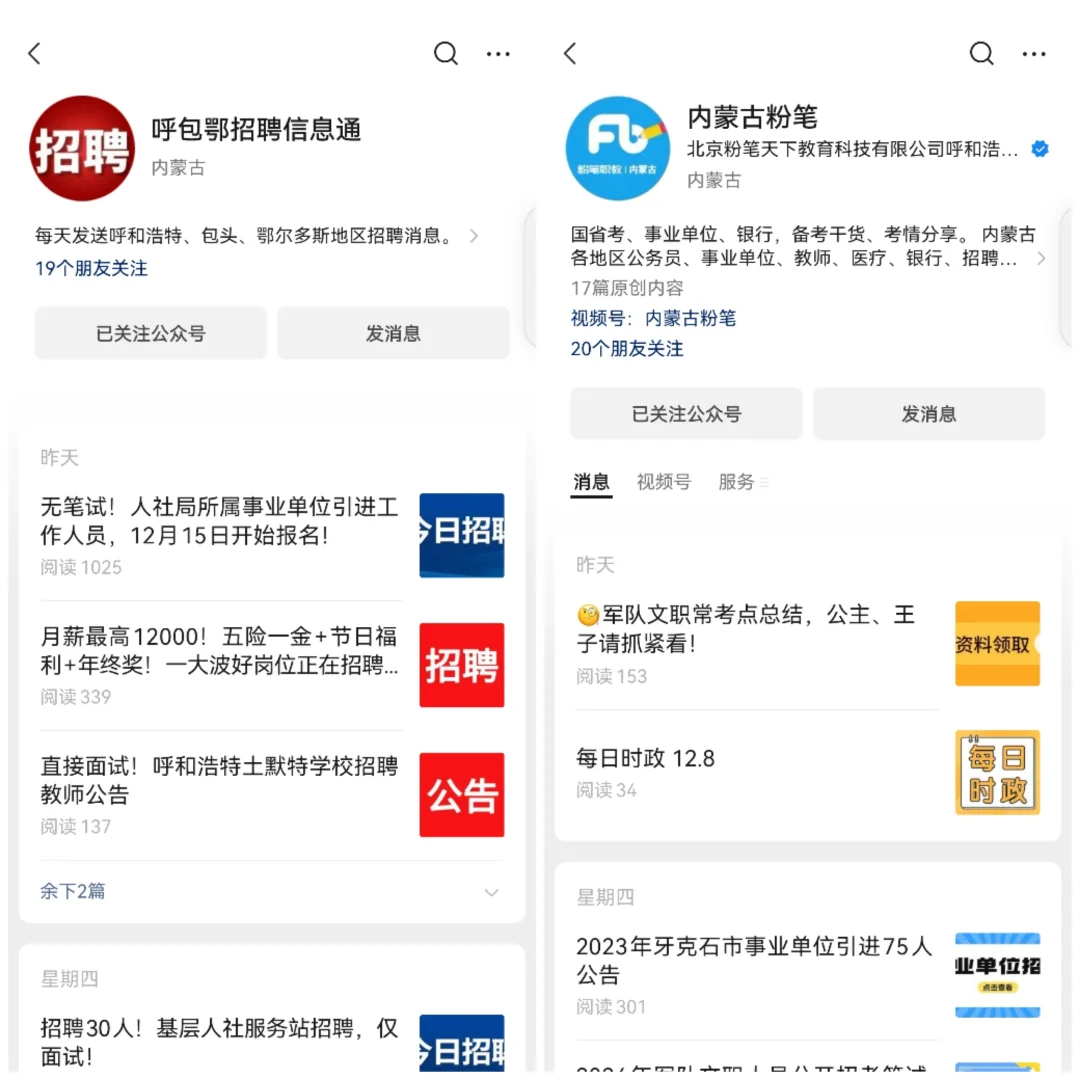Open article 无笔试！人社局所属事业单位引进工作人员
The height and width of the screenshot is (1080, 1080).
[x=219, y=521]
